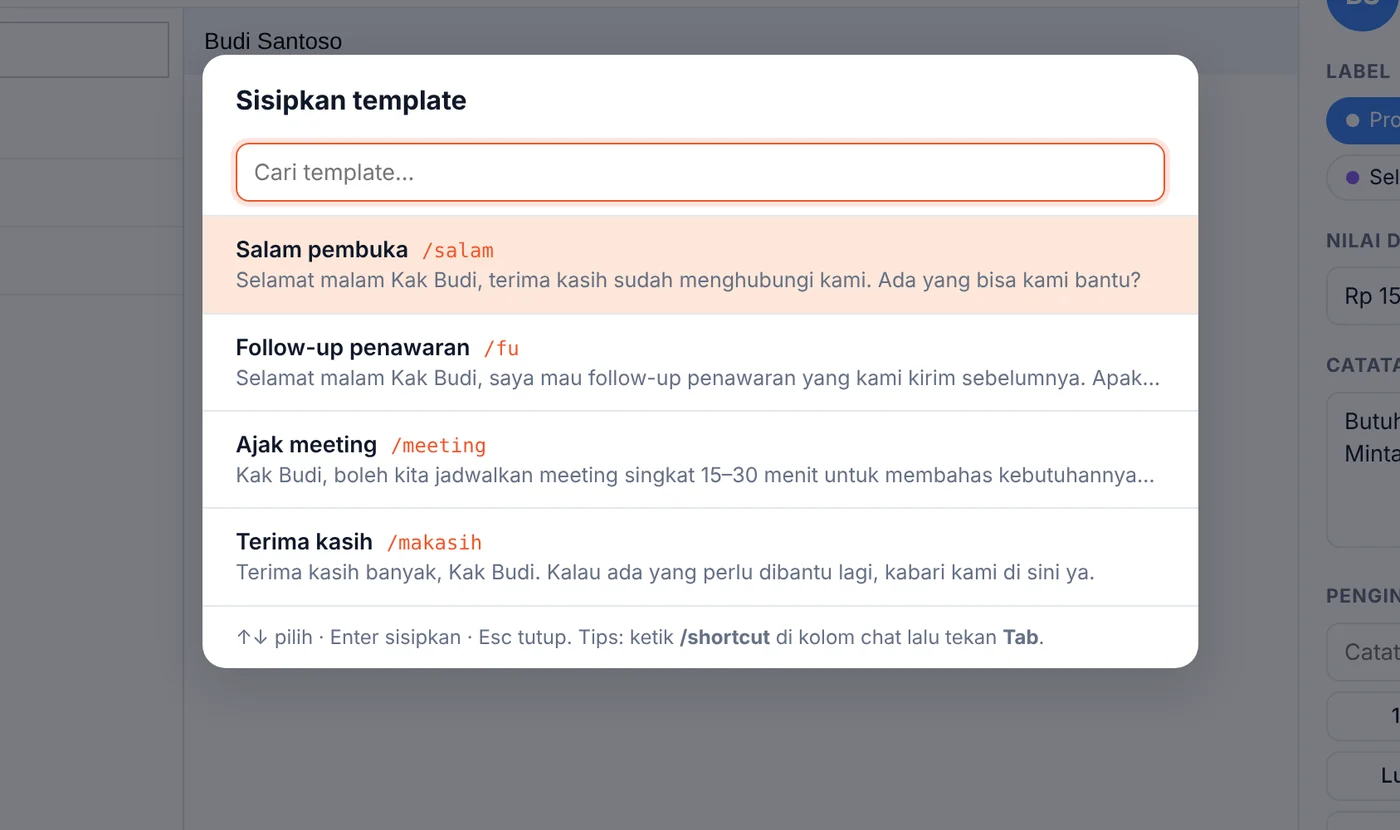
Task: Click the Cari template search field
Action: click(700, 172)
